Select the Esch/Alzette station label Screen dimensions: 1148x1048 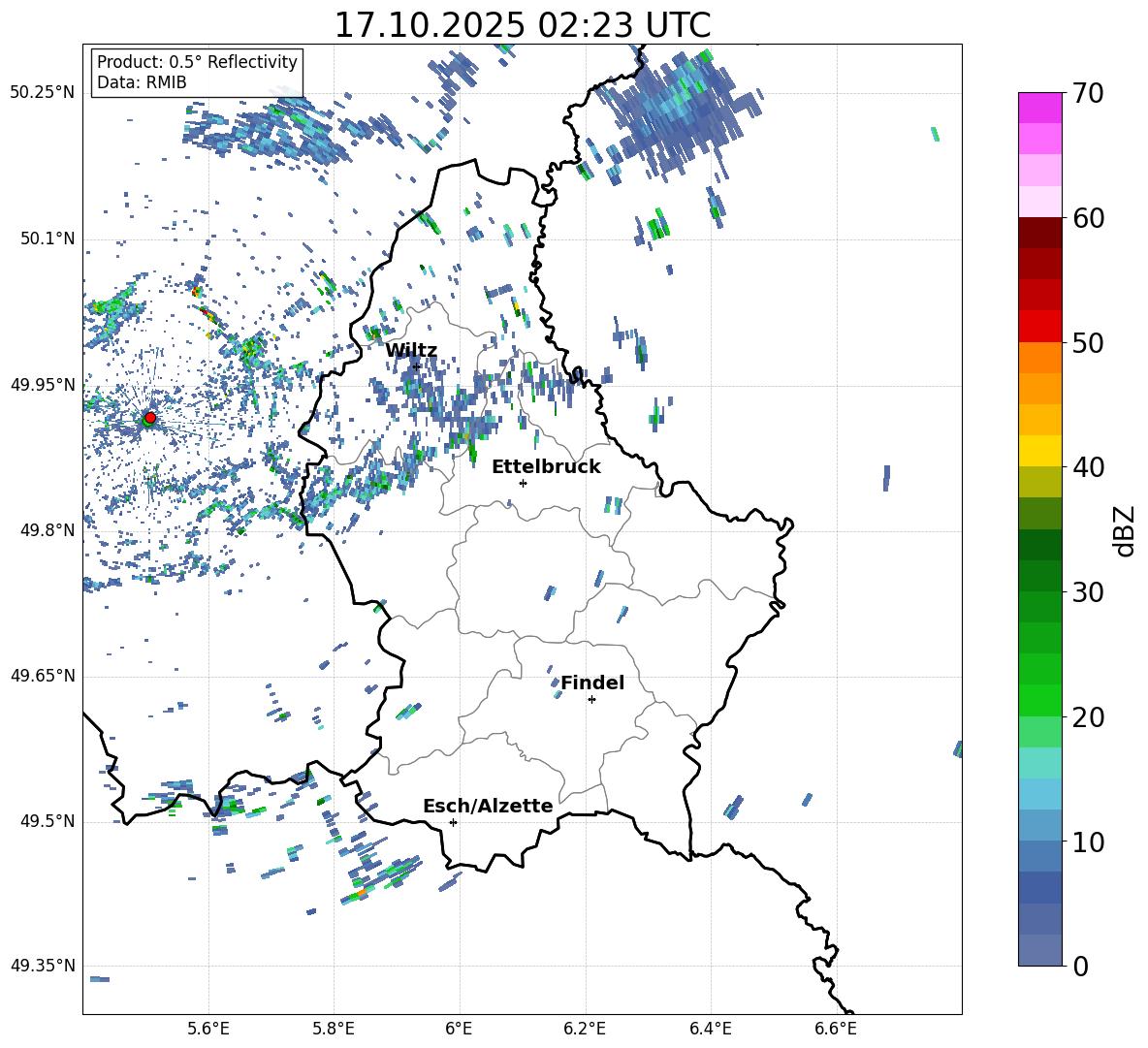(488, 806)
